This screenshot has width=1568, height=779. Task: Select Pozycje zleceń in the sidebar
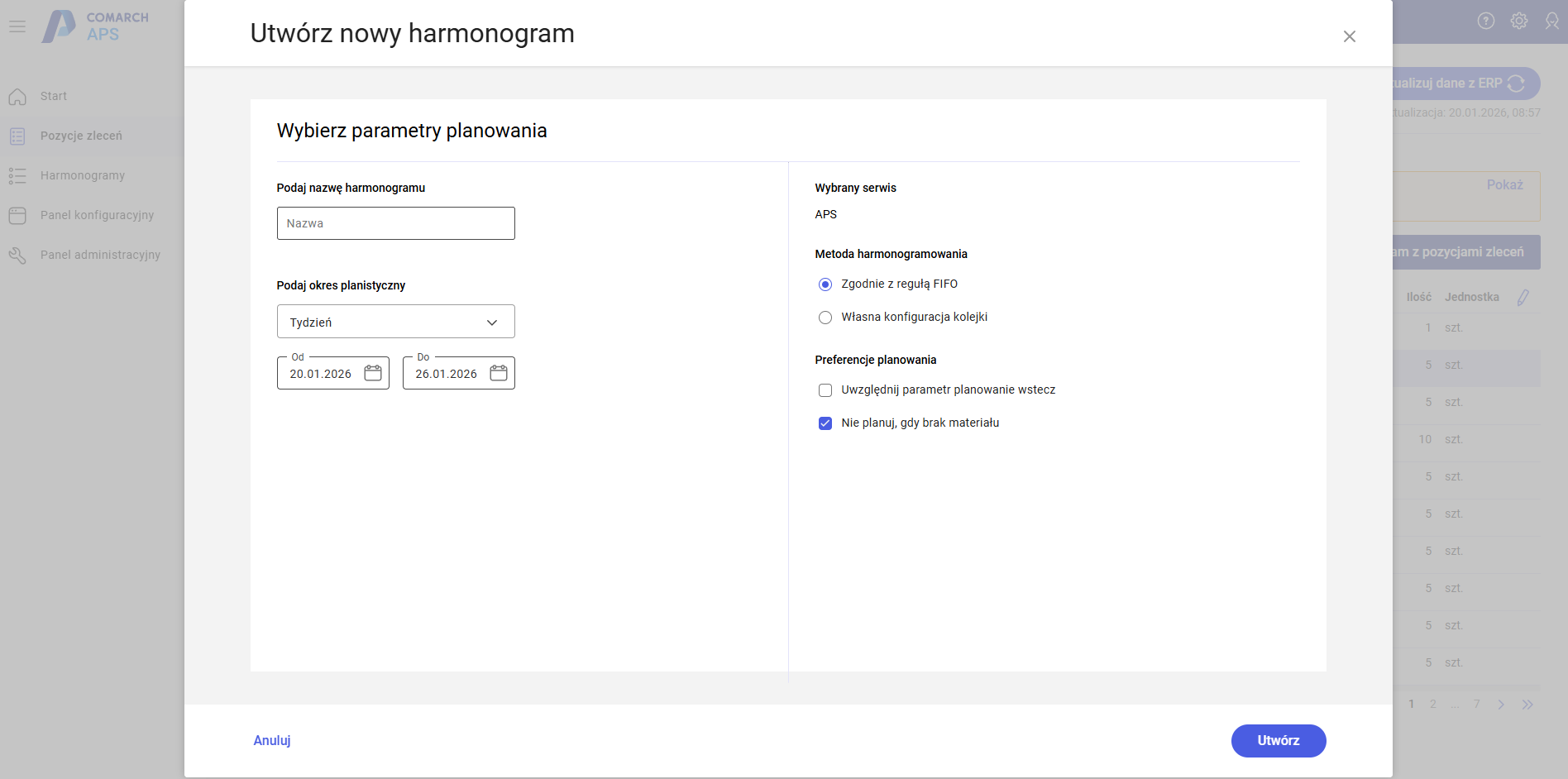[x=82, y=135]
